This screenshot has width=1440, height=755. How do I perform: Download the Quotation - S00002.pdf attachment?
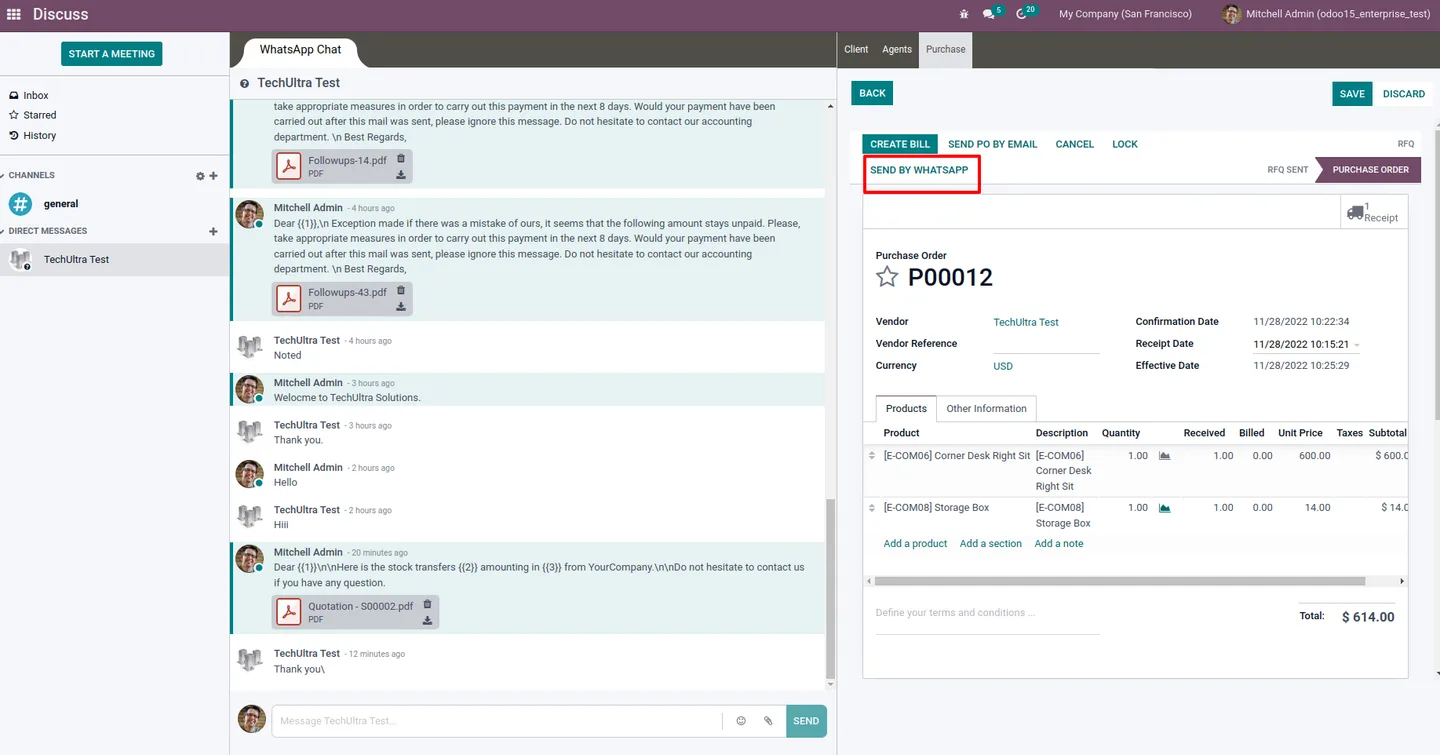427,620
